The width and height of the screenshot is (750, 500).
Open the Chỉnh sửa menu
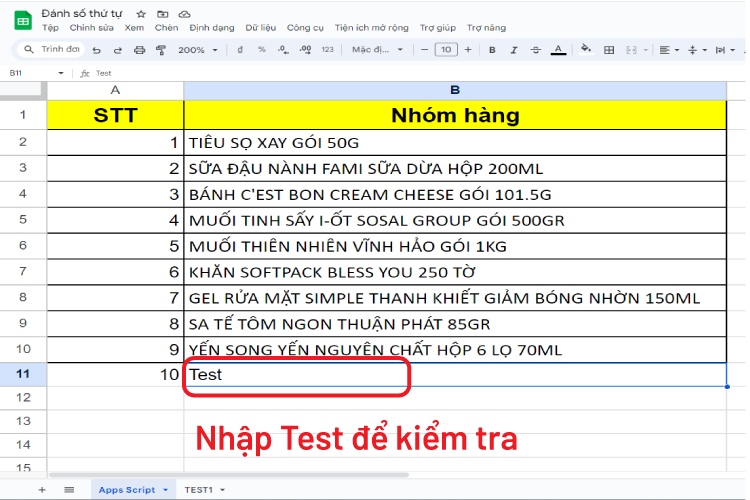coord(91,28)
